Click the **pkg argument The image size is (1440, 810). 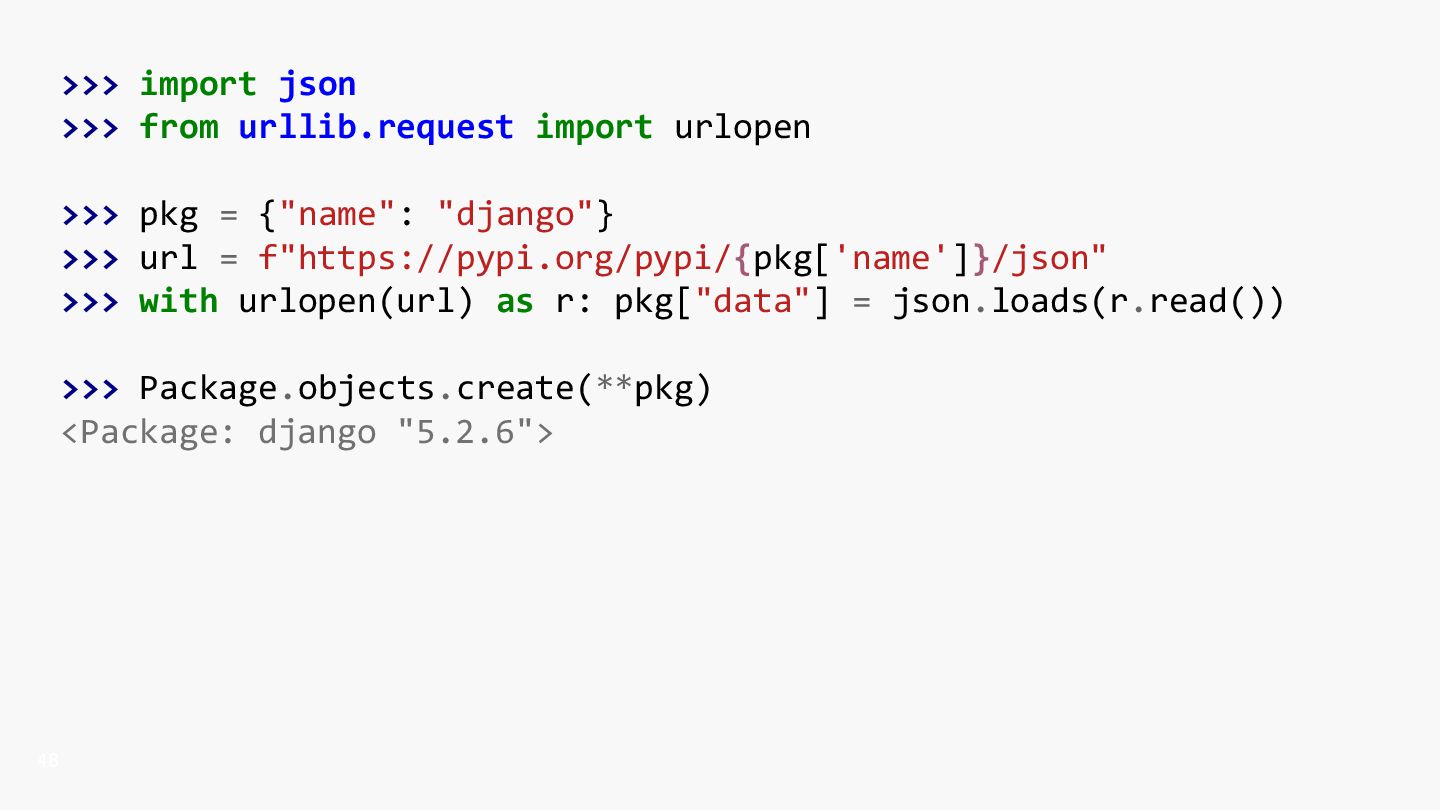pos(644,389)
